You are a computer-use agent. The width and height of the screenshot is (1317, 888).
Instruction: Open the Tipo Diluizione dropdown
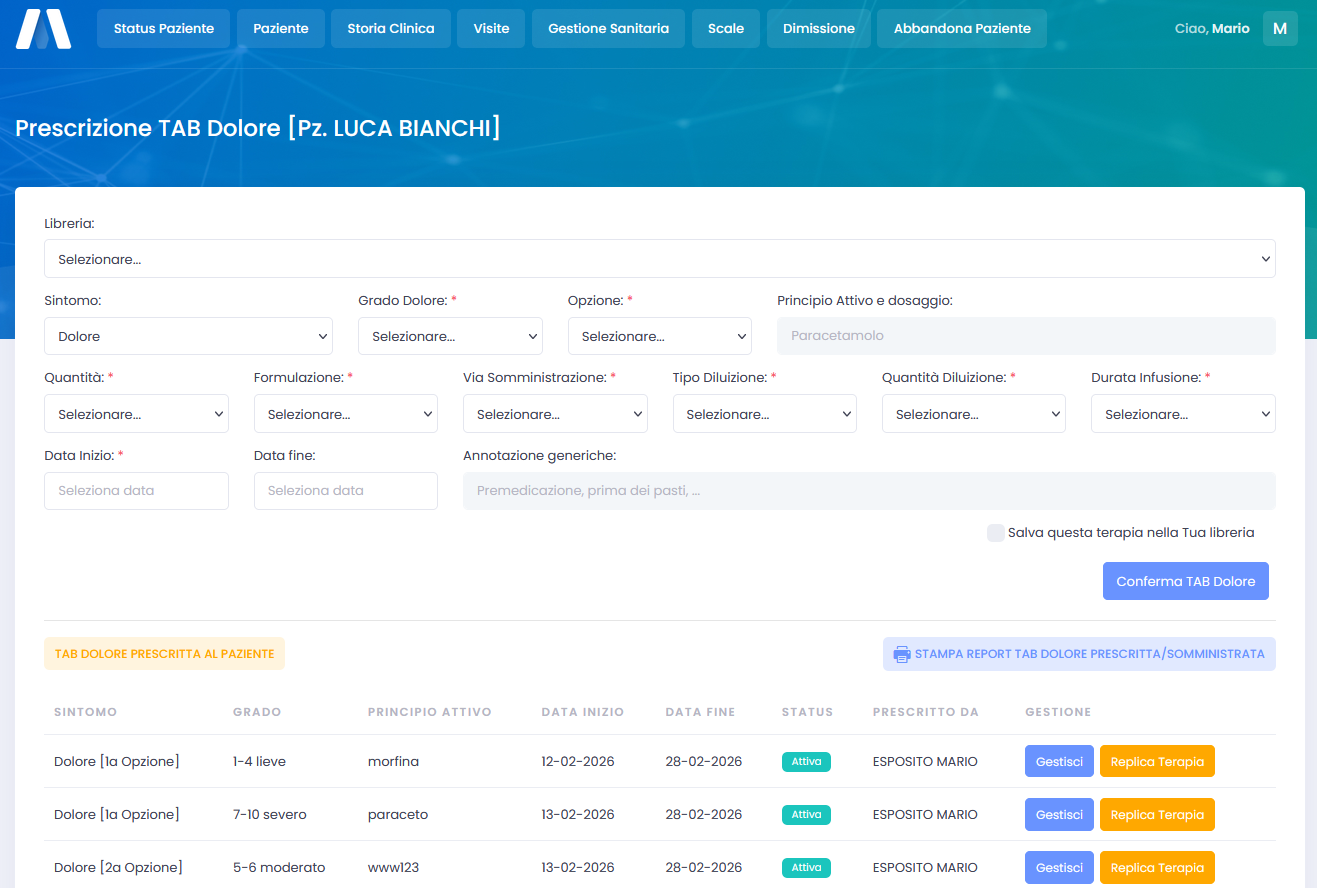[x=765, y=414]
